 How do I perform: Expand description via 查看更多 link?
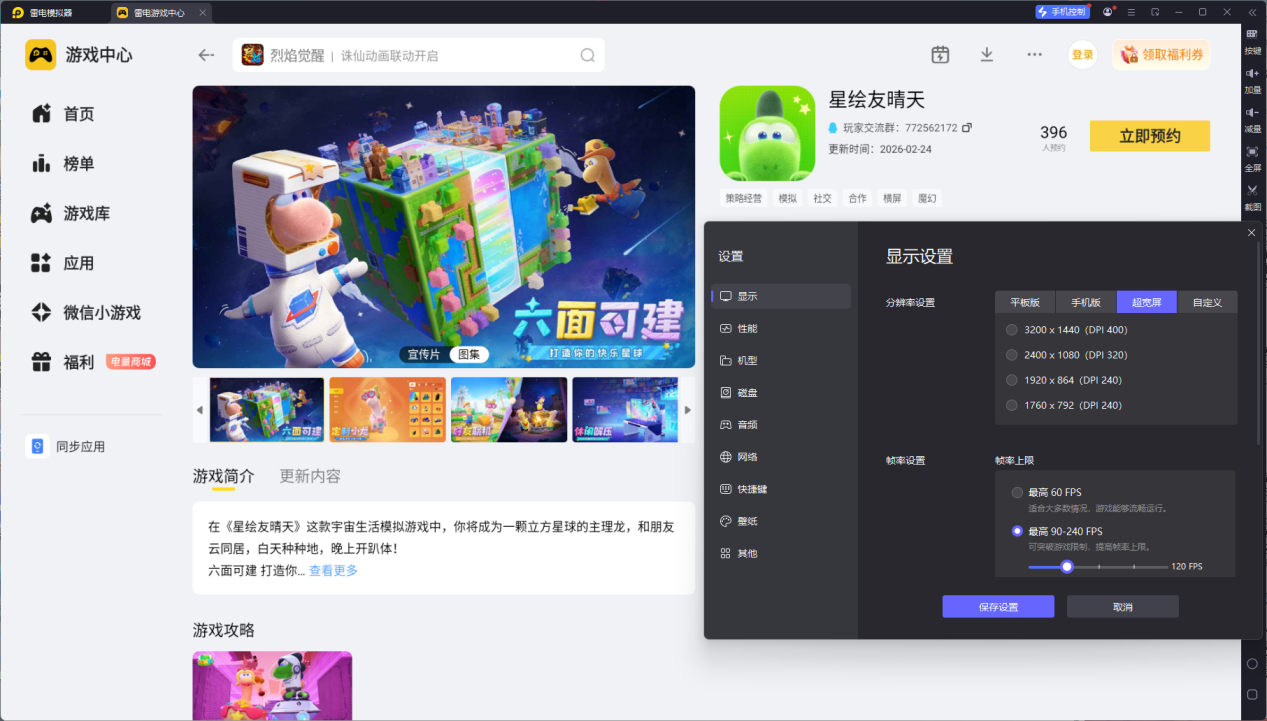pos(333,570)
